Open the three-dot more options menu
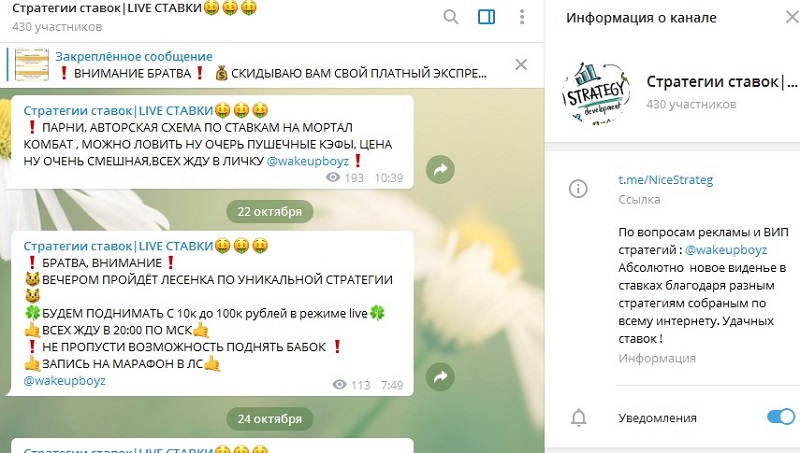This screenshot has width=800, height=453. point(521,17)
